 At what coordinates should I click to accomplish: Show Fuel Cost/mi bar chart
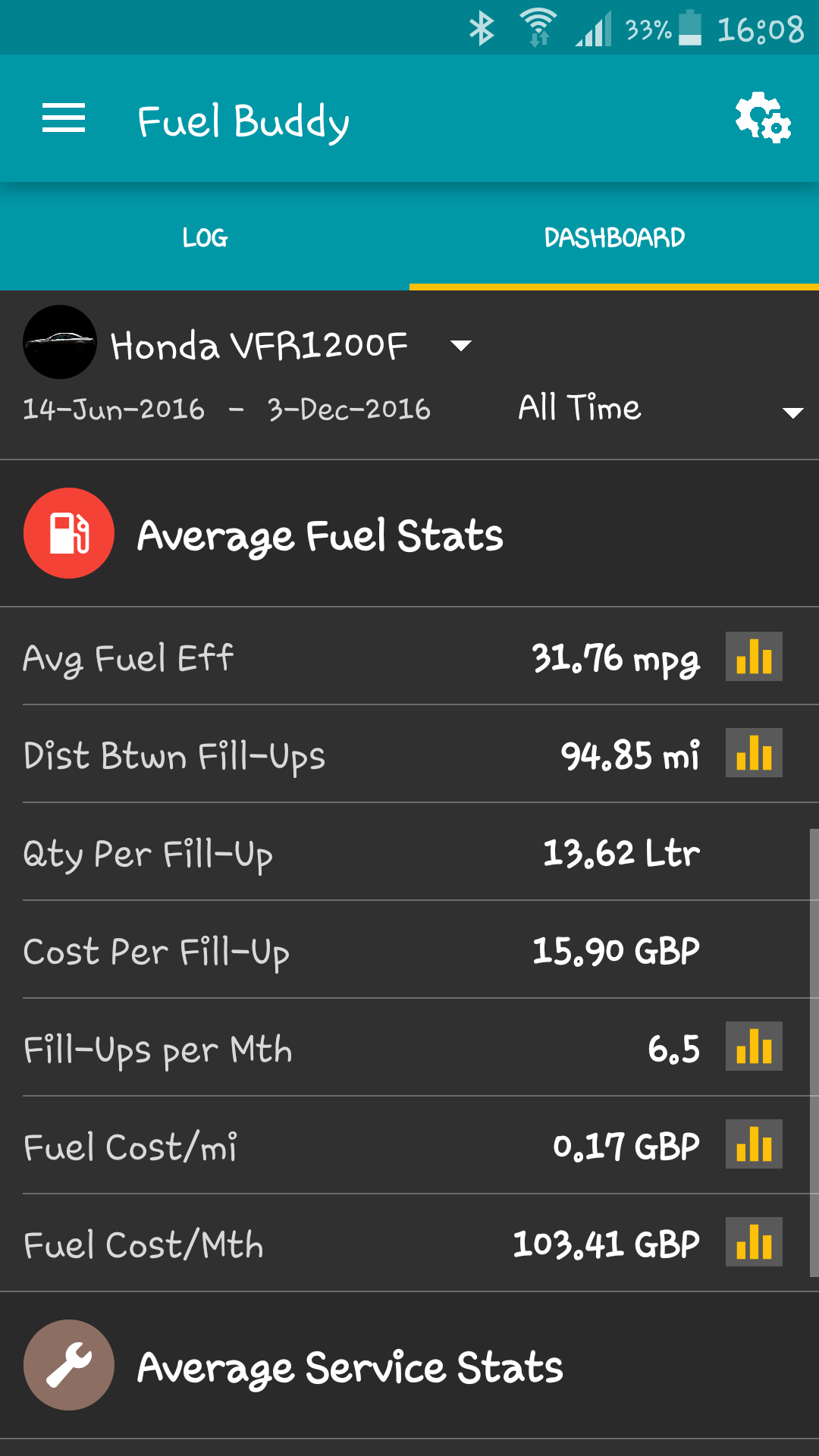pos(754,1145)
